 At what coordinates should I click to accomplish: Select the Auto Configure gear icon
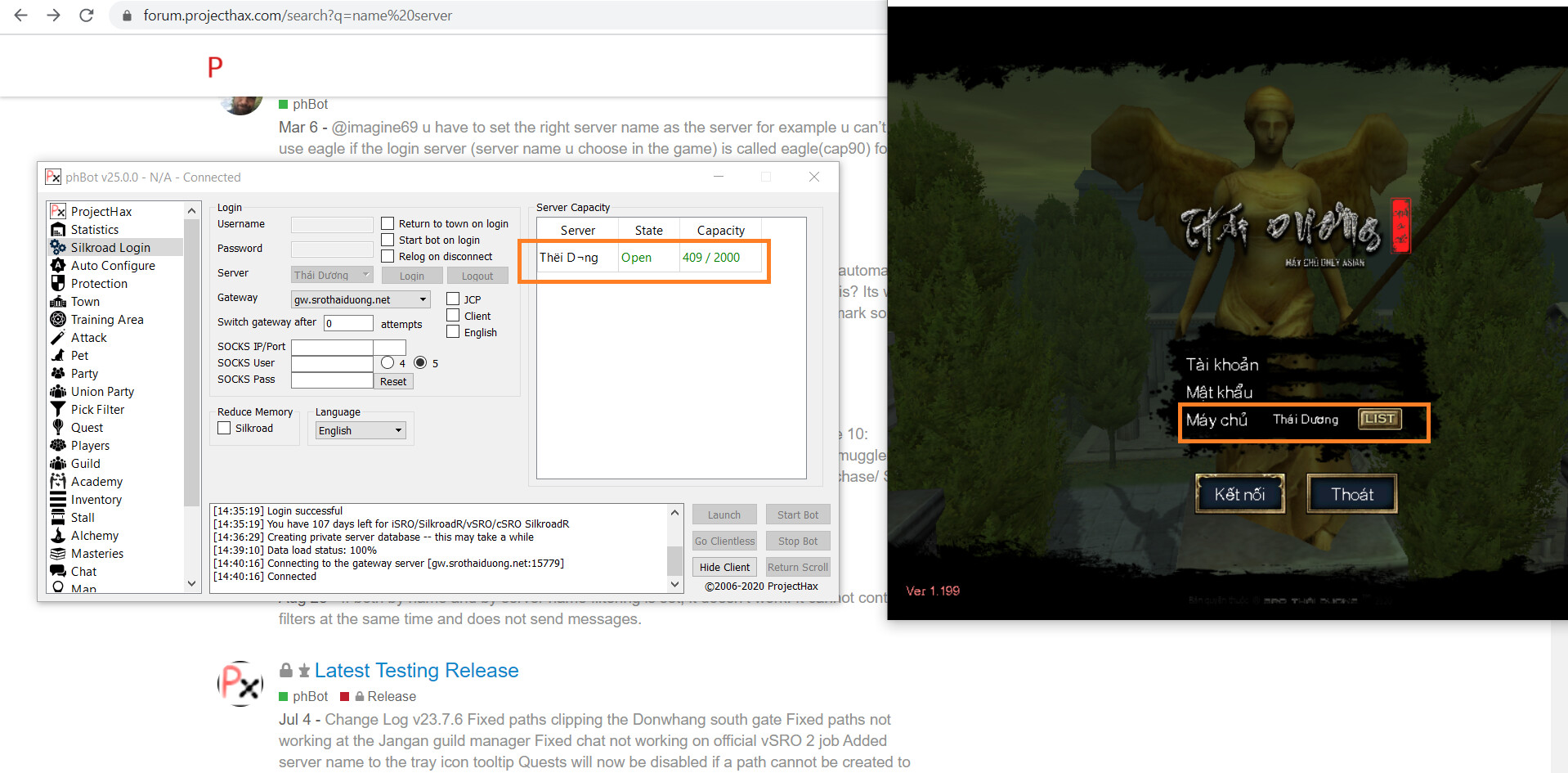(58, 266)
